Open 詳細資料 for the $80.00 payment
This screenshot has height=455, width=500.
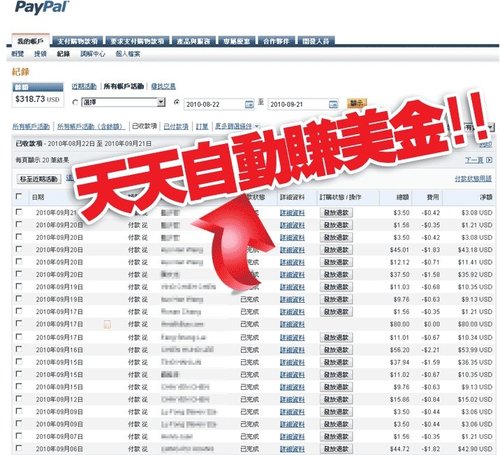pyautogui.click(x=292, y=324)
